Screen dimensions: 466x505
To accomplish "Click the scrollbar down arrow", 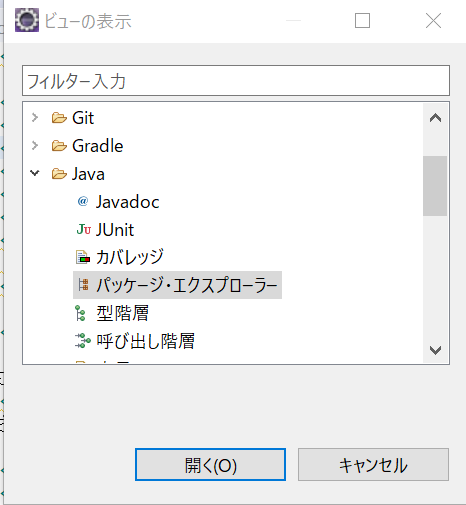I will (435, 350).
